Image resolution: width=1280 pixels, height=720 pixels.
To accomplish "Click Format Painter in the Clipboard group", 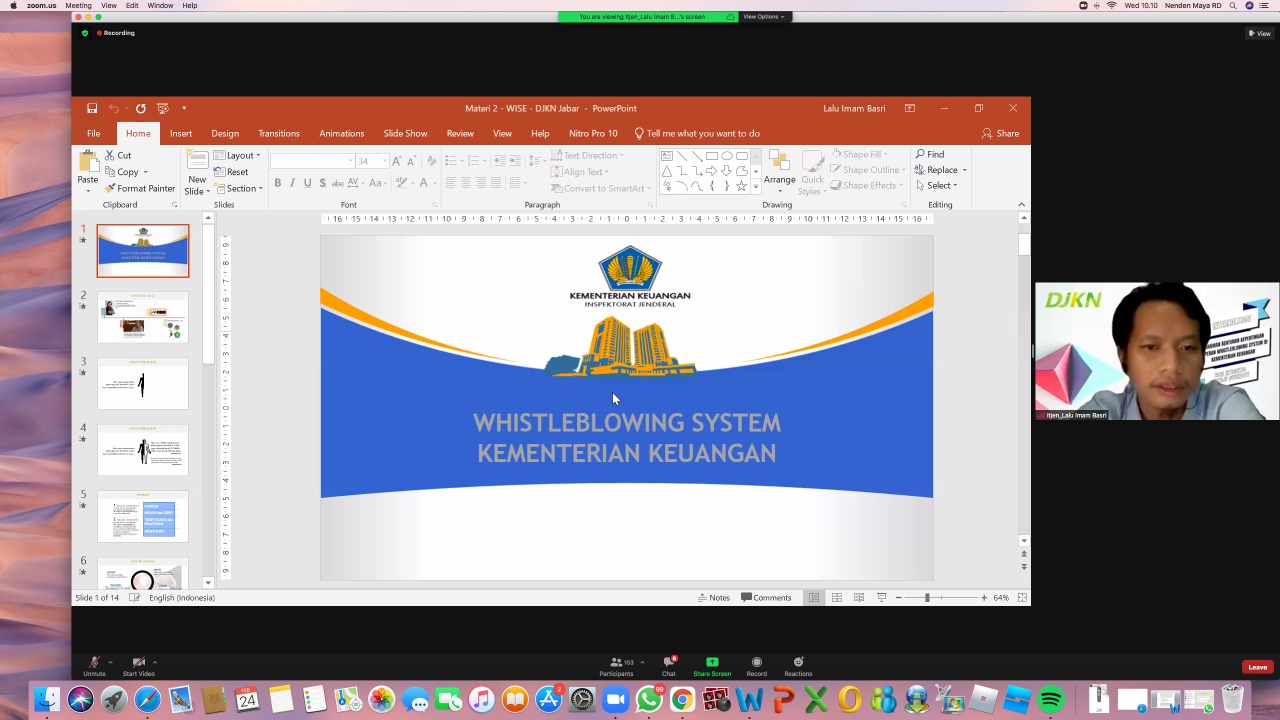I will click(x=139, y=188).
